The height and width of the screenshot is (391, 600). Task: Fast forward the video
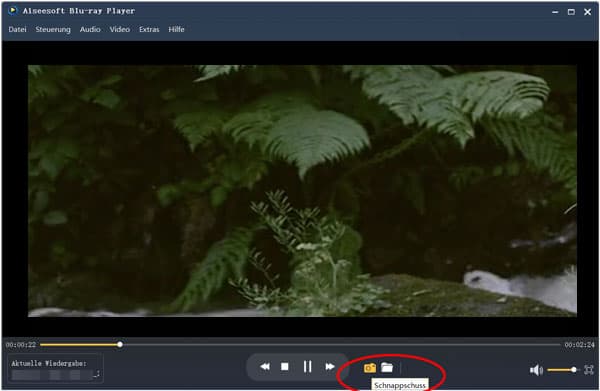point(330,367)
